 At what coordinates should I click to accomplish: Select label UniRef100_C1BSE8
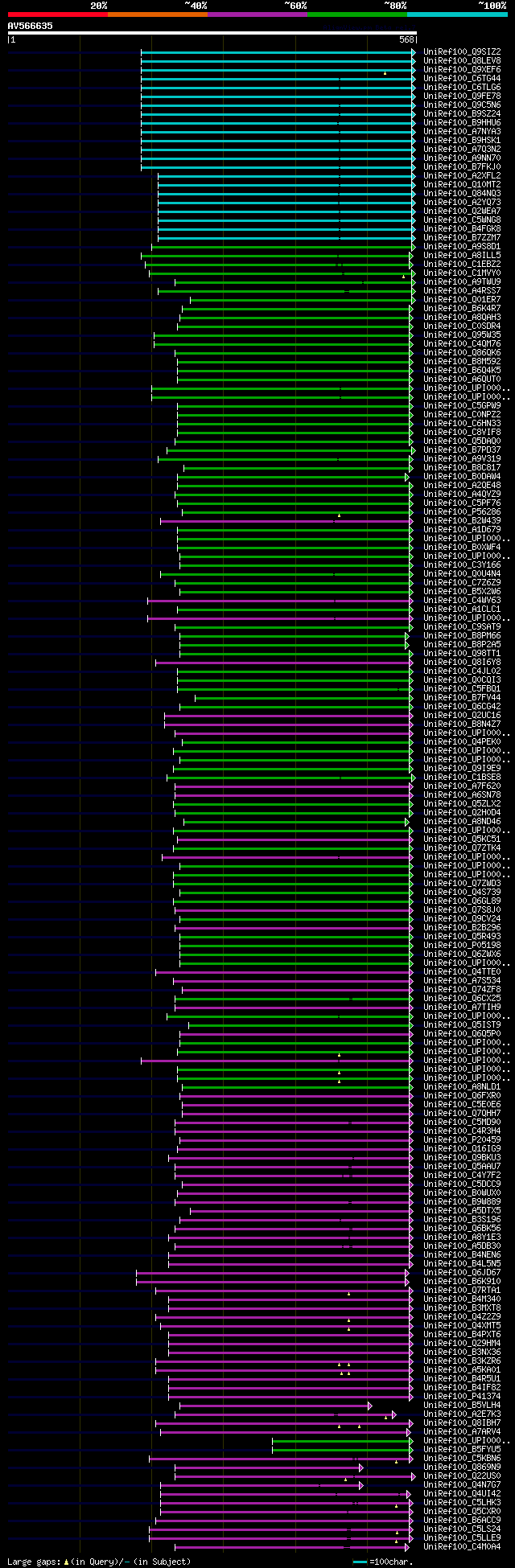tap(462, 778)
